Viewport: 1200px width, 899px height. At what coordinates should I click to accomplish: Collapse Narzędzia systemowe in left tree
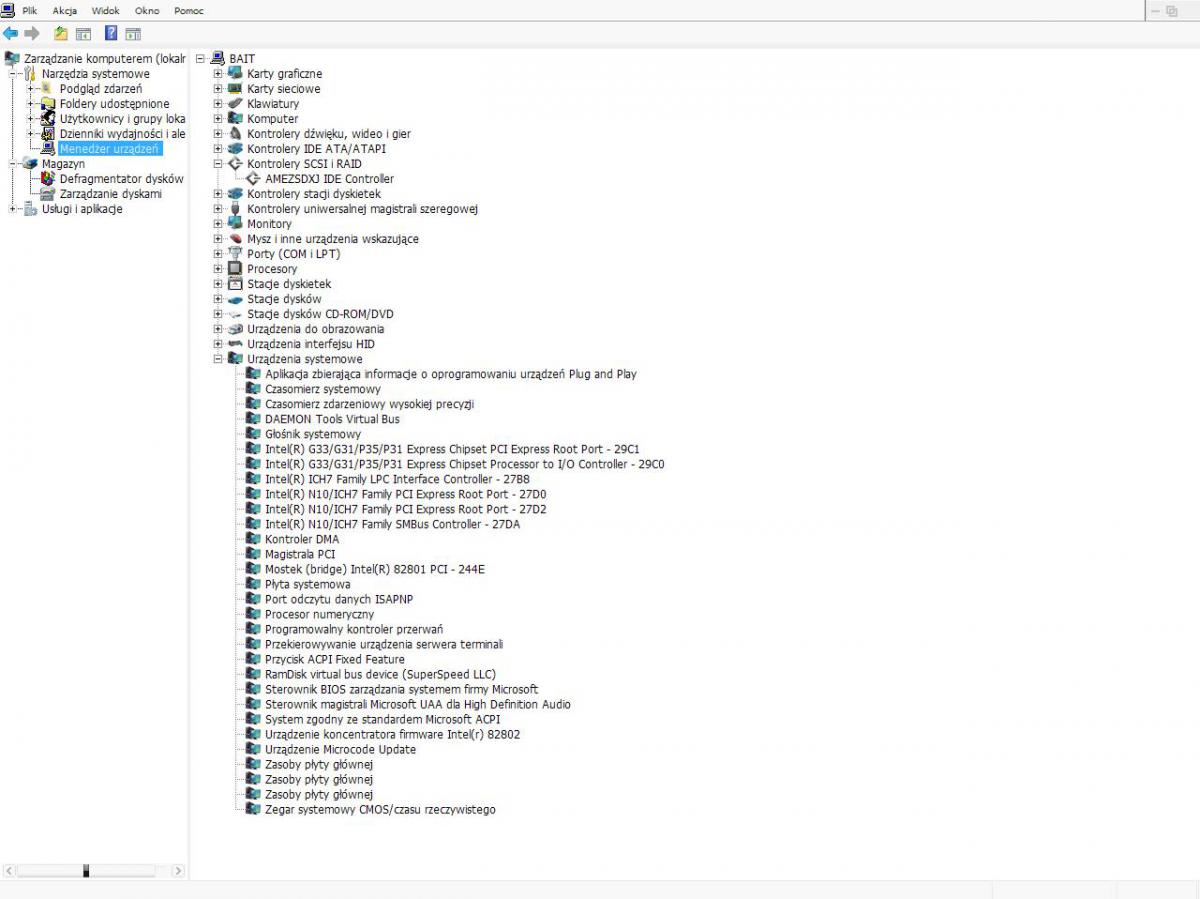click(13, 73)
